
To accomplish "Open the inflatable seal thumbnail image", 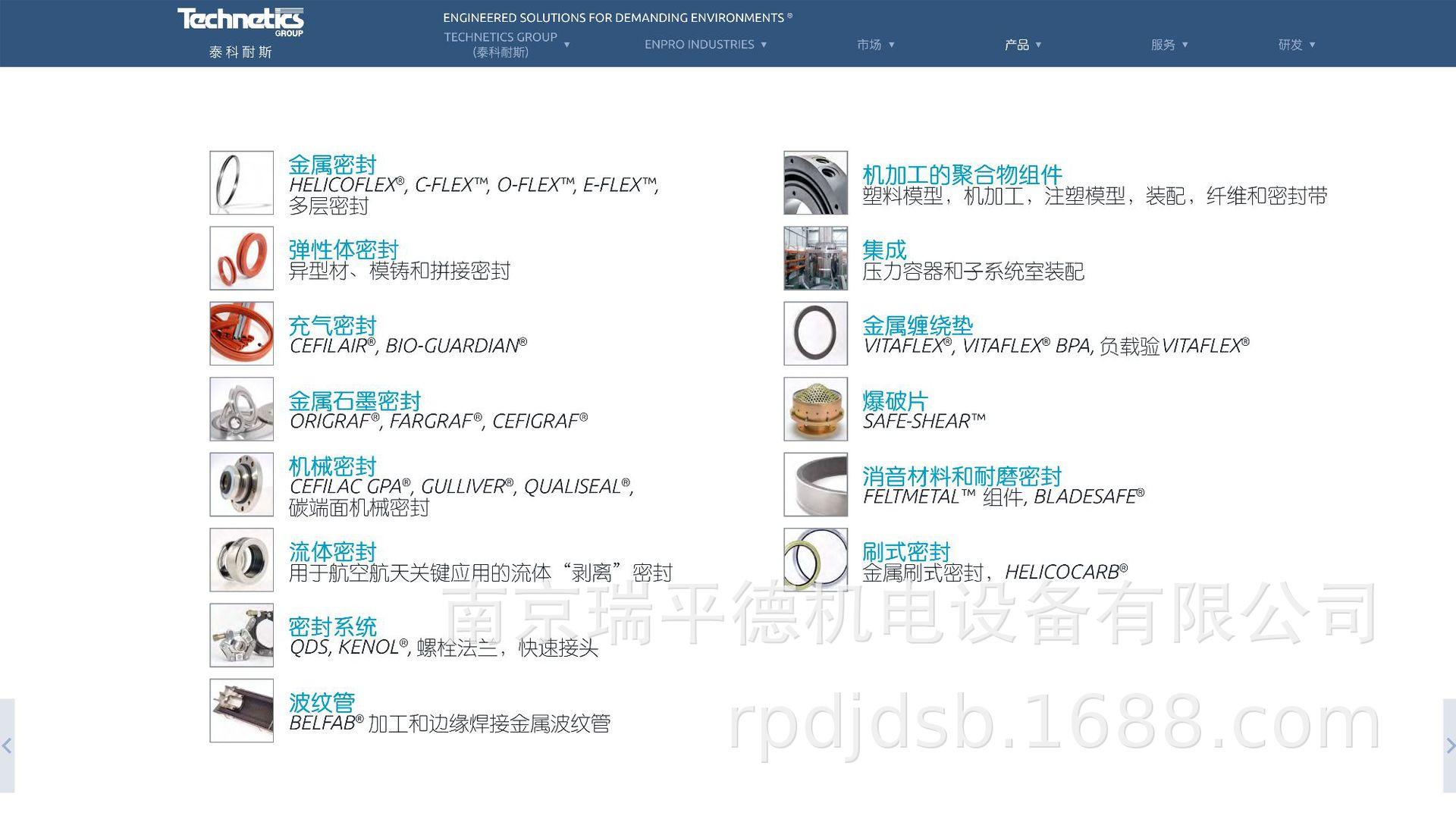I will [241, 334].
